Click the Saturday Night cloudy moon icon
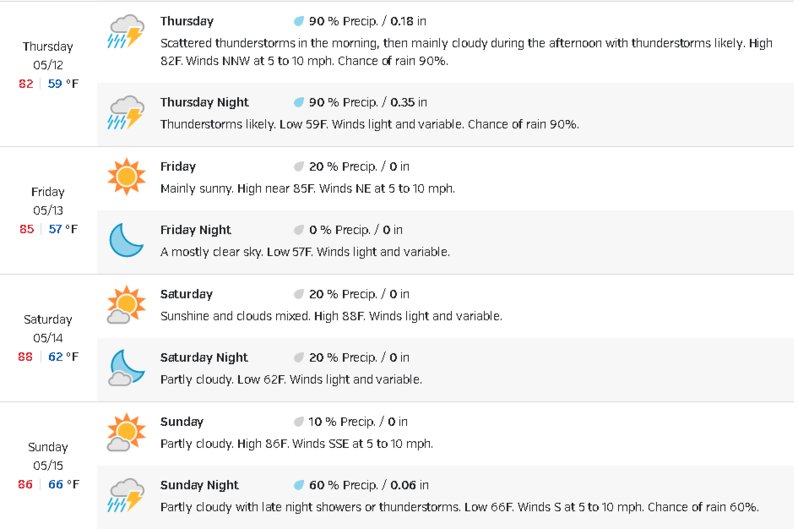This screenshot has width=798, height=529. click(x=126, y=368)
